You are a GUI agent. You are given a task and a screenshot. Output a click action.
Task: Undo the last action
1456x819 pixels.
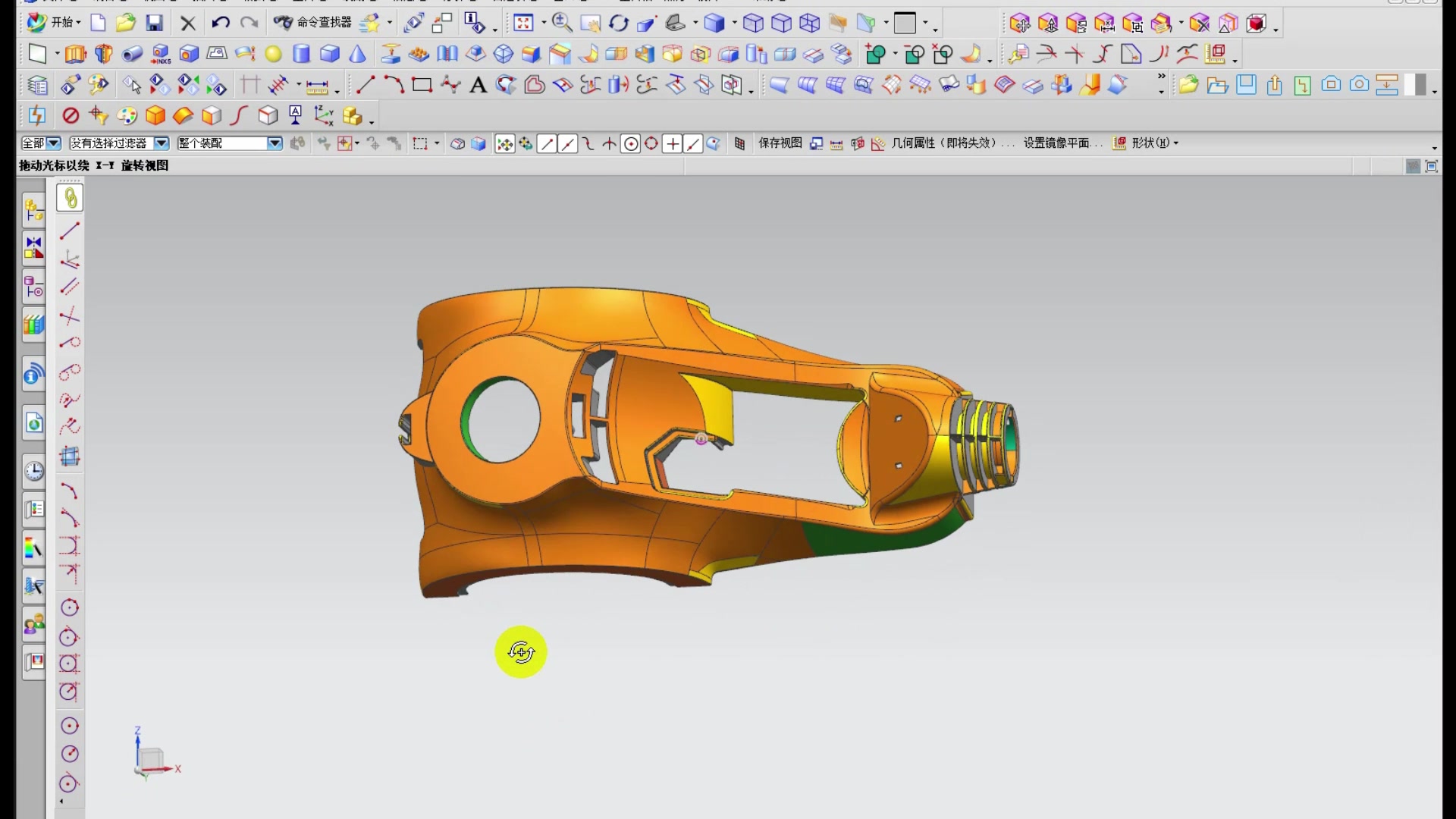pyautogui.click(x=220, y=23)
